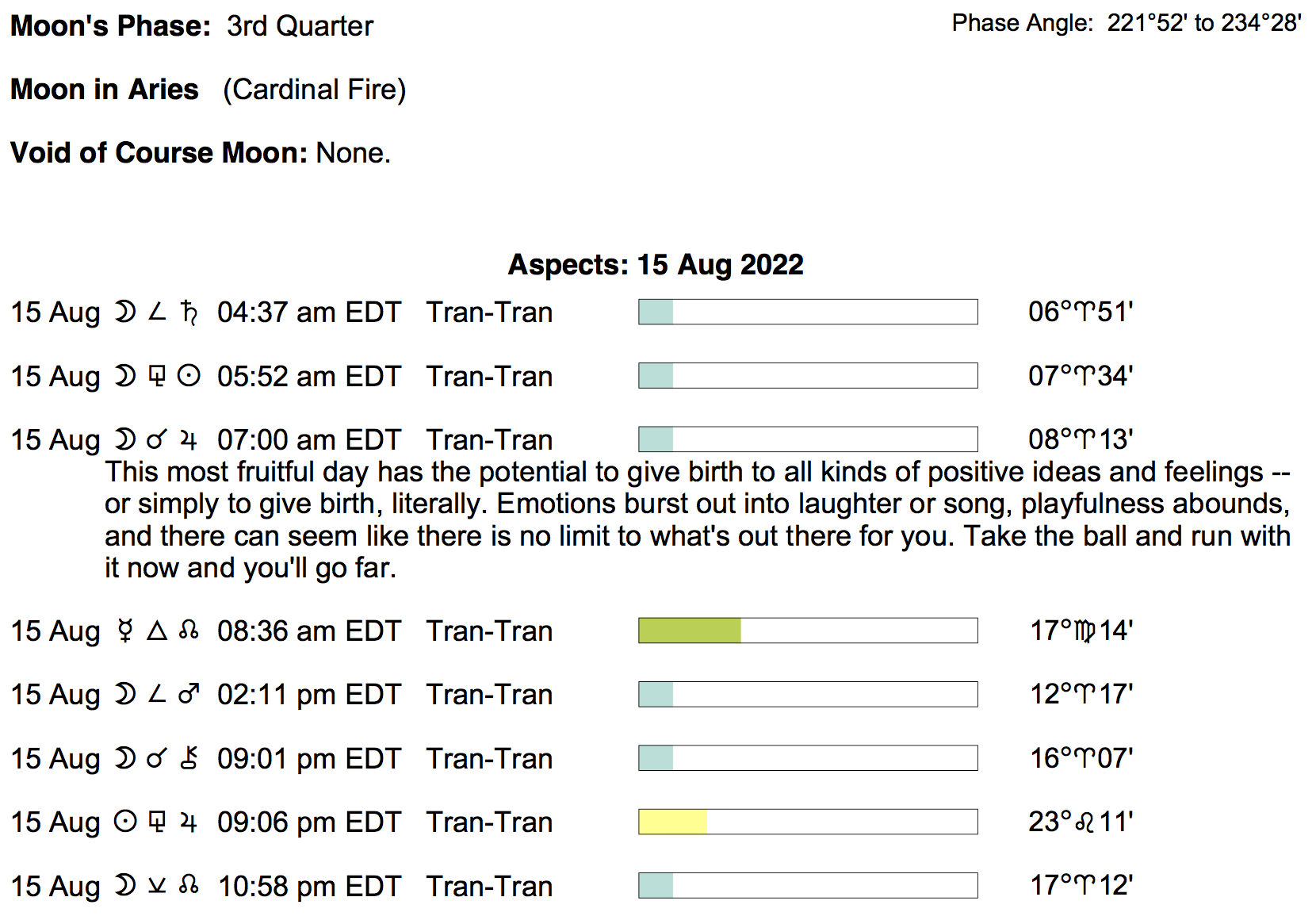Click the 17° Virgo 14' position text
The image size is (1316, 920).
pyautogui.click(x=1081, y=631)
